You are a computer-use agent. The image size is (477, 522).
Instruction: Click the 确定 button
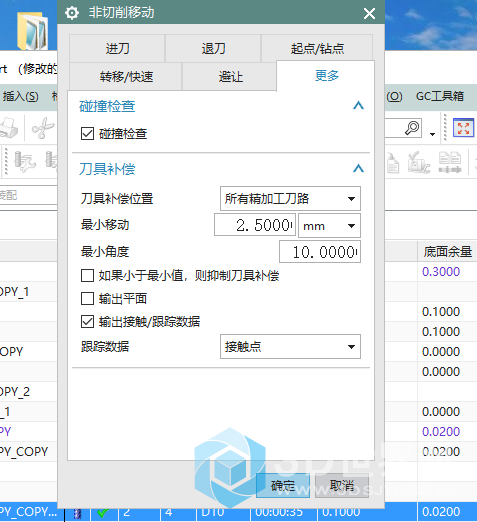coord(283,486)
